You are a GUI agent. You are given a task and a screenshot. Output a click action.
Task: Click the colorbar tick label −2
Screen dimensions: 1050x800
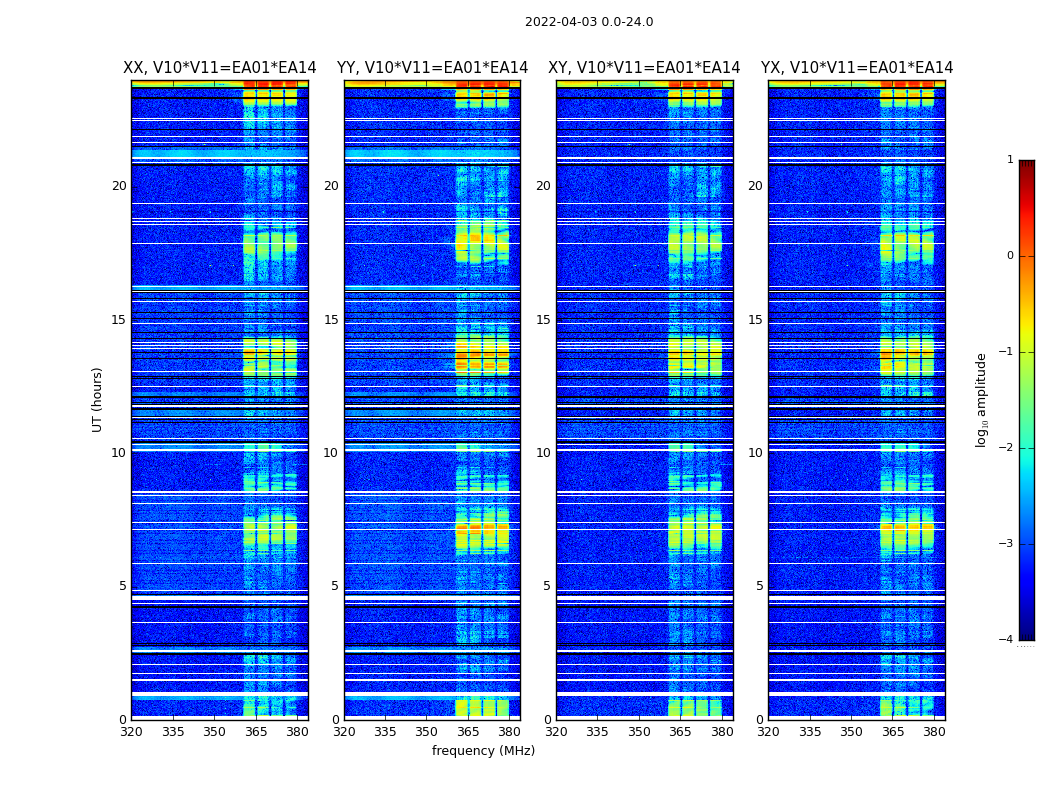1006,448
